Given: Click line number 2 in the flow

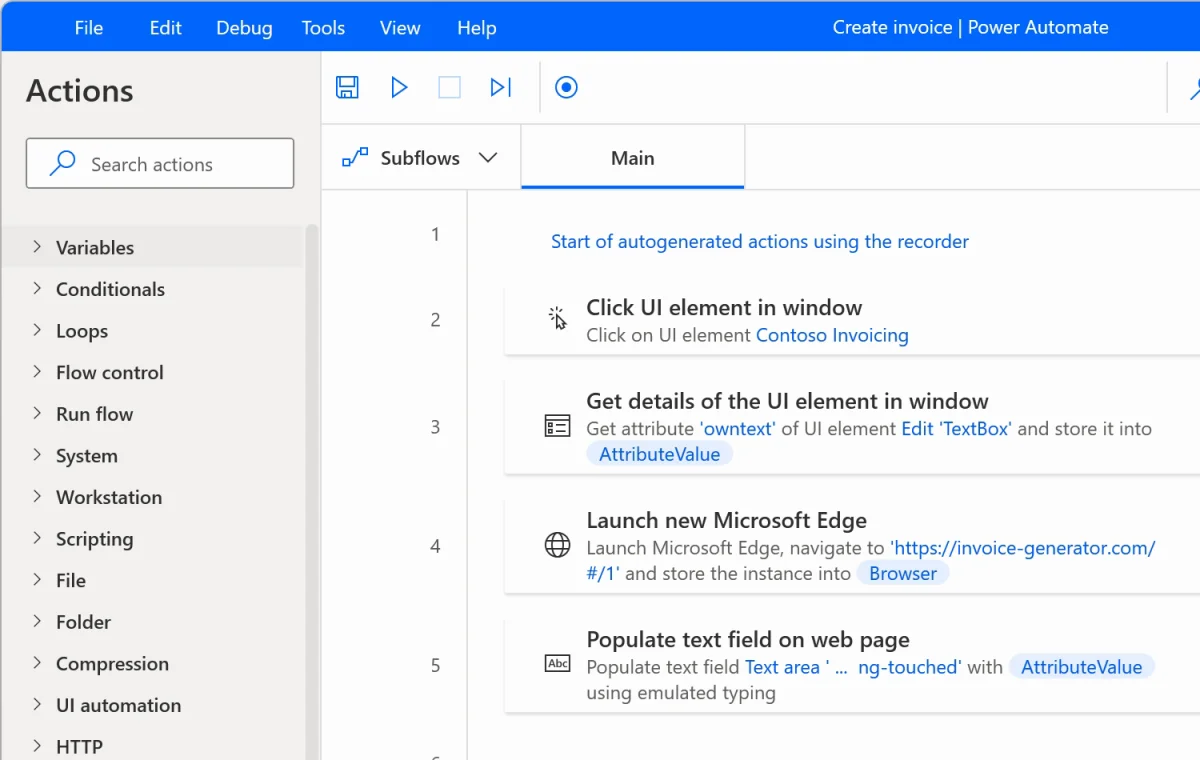Looking at the screenshot, I should [x=435, y=320].
